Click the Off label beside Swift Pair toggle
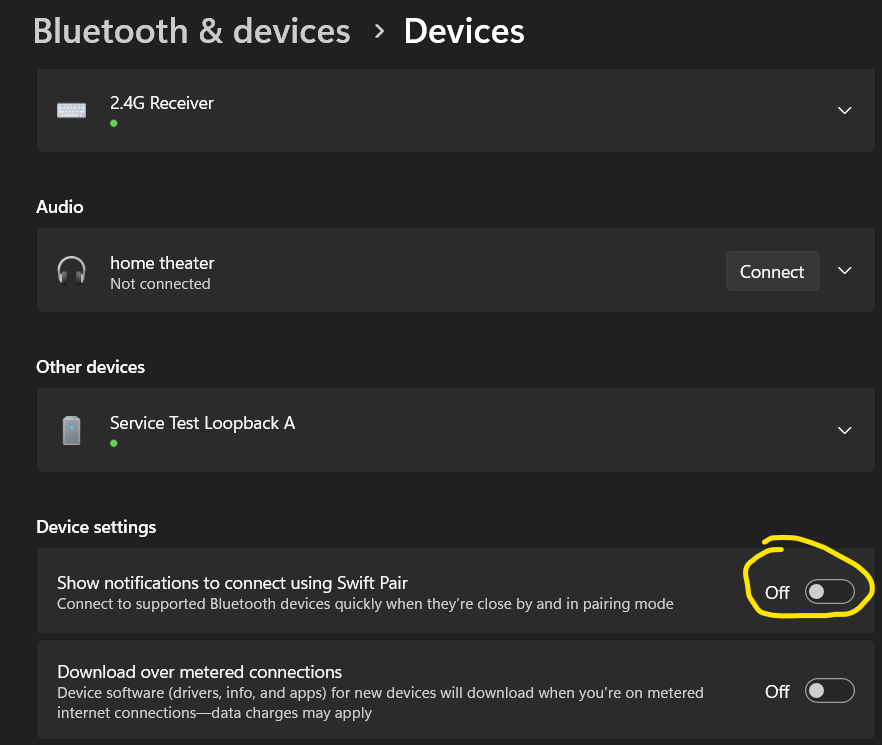The height and width of the screenshot is (745, 882). 777,593
